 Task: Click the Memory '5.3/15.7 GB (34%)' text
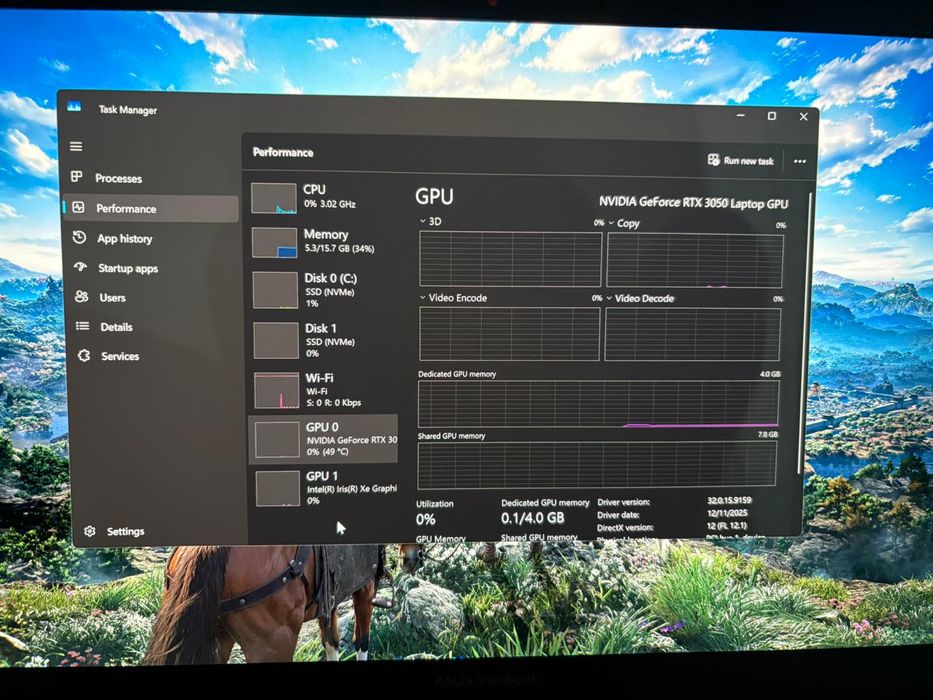point(339,248)
